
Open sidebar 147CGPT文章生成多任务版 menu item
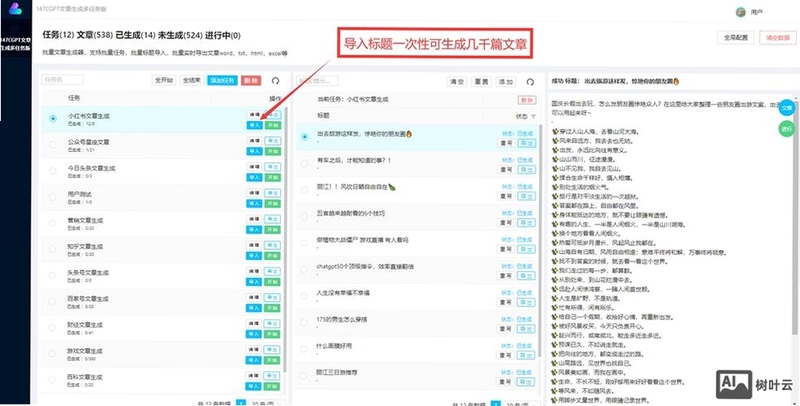coord(16,43)
